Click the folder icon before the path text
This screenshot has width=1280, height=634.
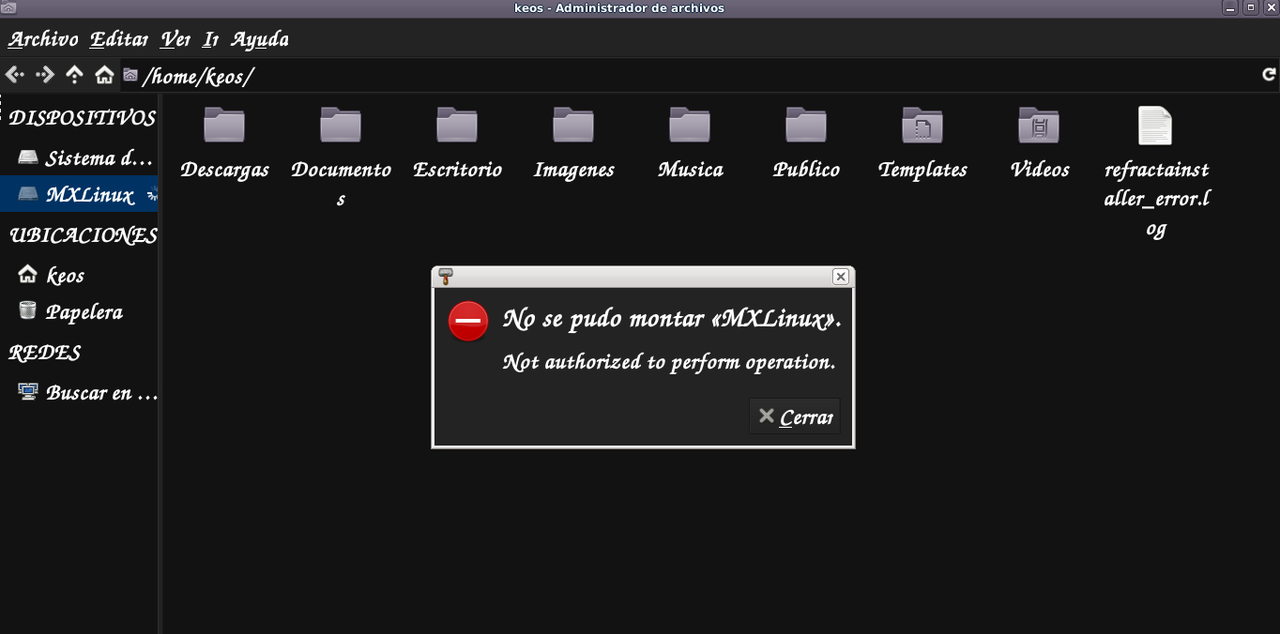tap(130, 75)
